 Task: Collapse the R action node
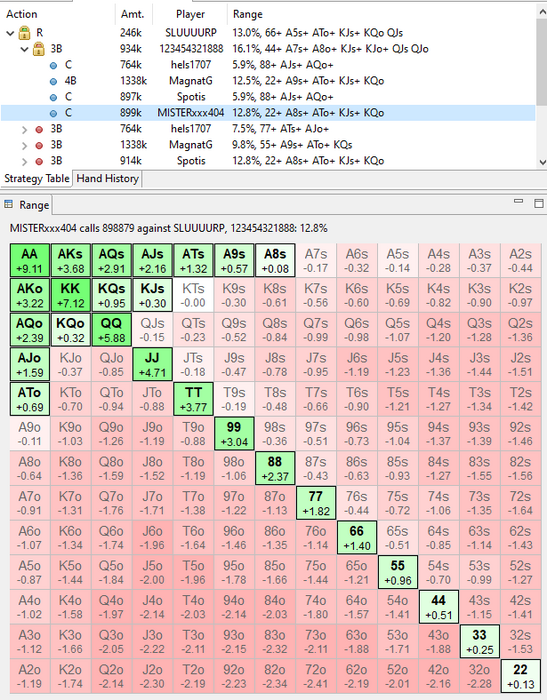[x=10, y=33]
